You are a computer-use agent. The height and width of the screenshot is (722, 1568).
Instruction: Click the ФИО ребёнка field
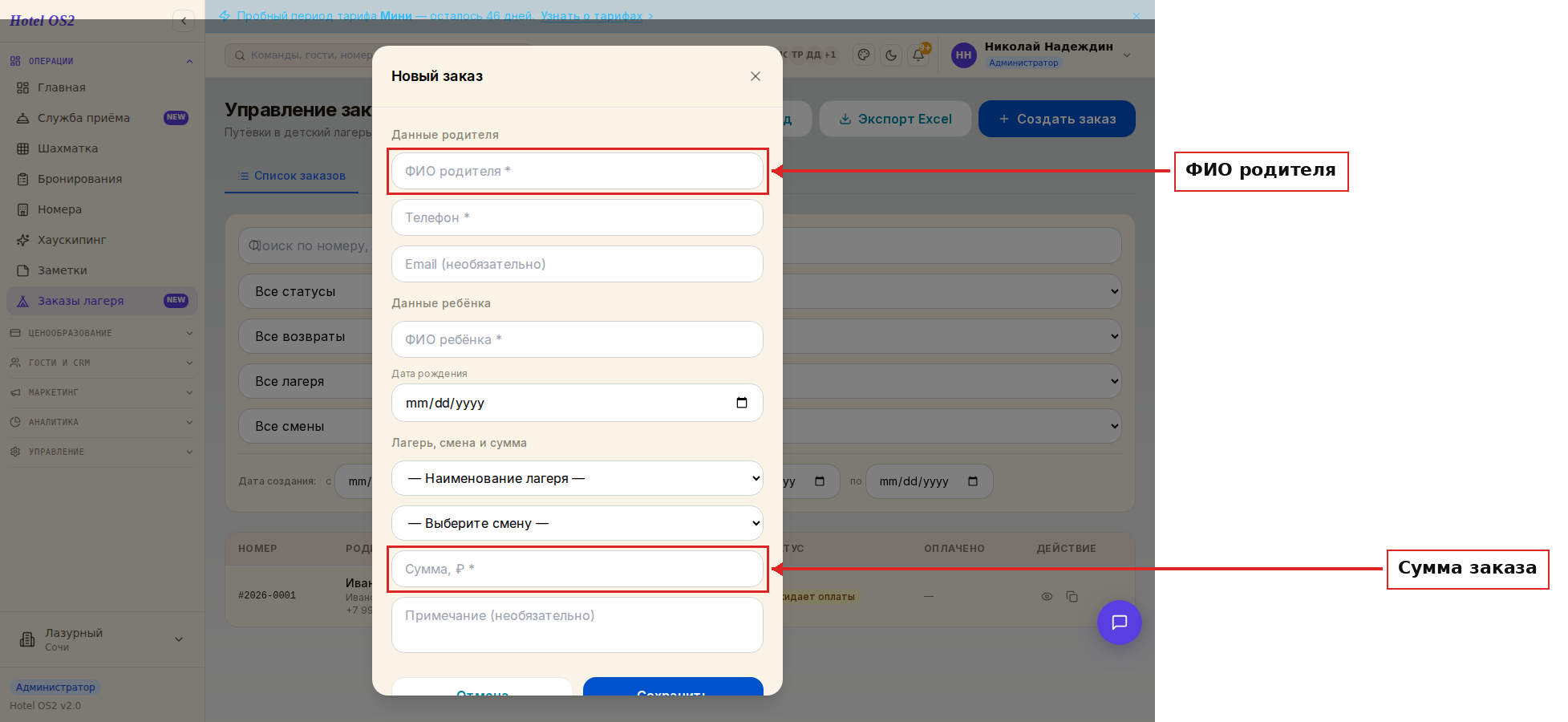tap(577, 339)
